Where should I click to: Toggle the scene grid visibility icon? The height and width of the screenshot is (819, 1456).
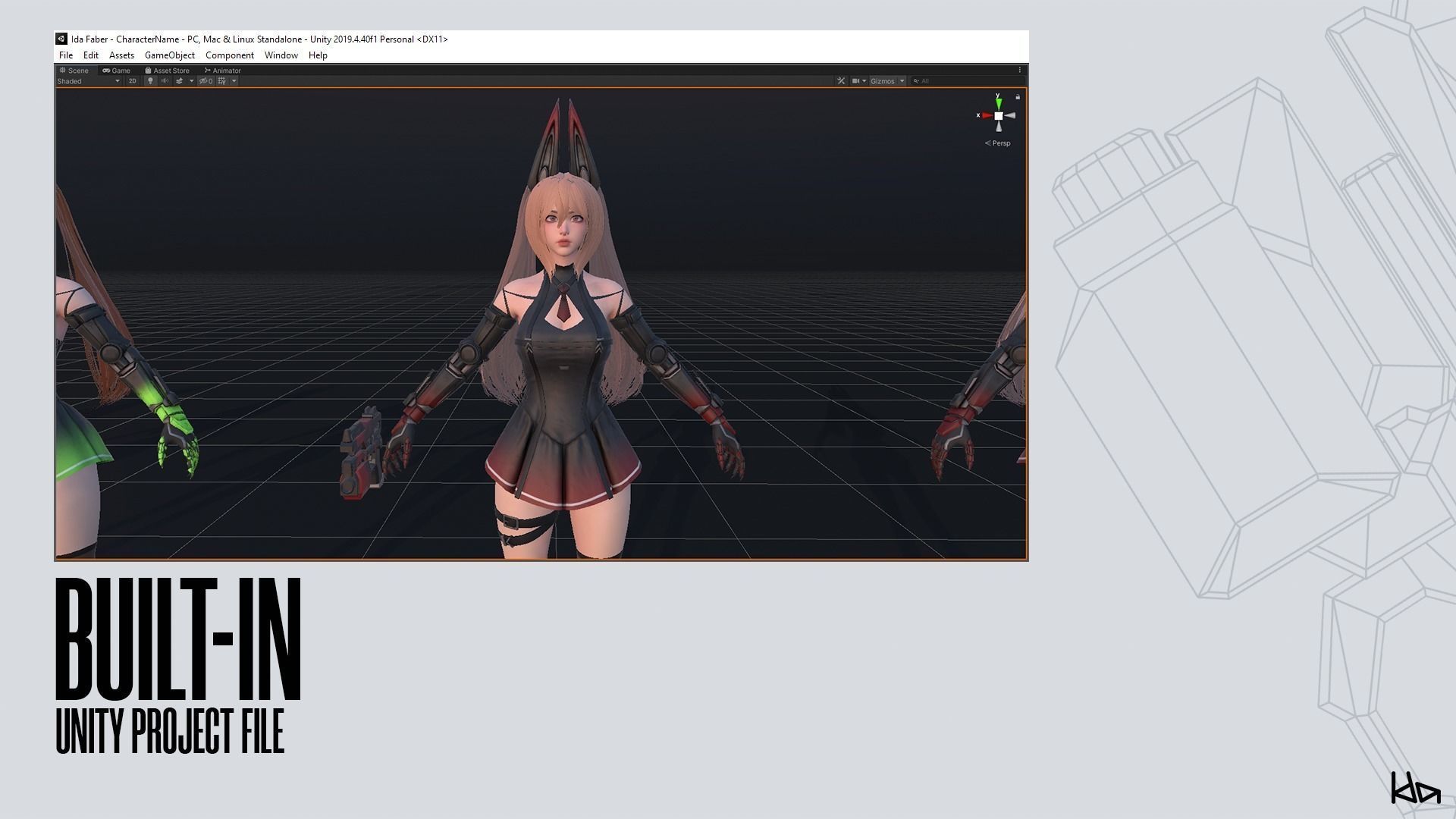221,81
